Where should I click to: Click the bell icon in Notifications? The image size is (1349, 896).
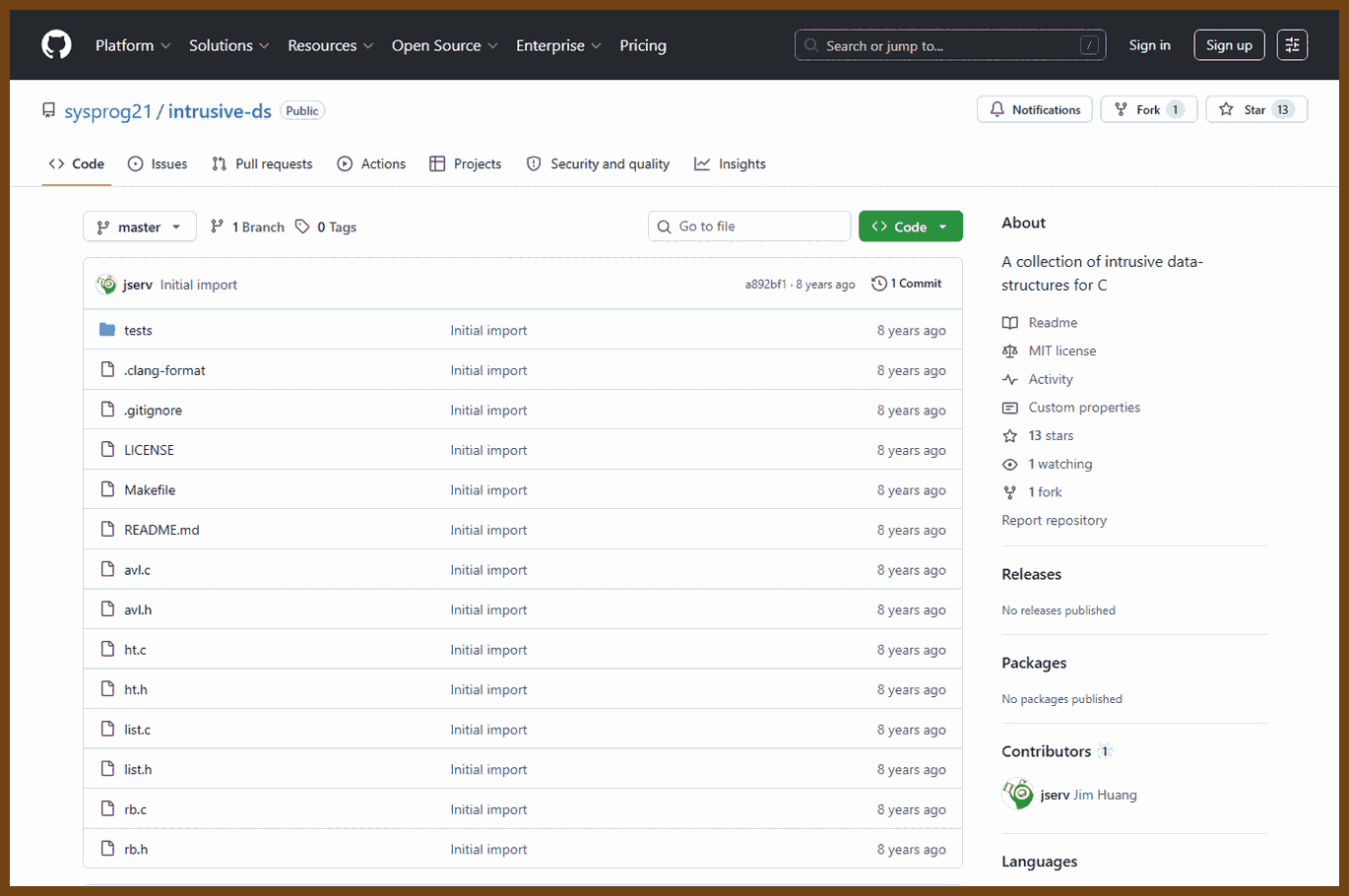click(x=997, y=109)
